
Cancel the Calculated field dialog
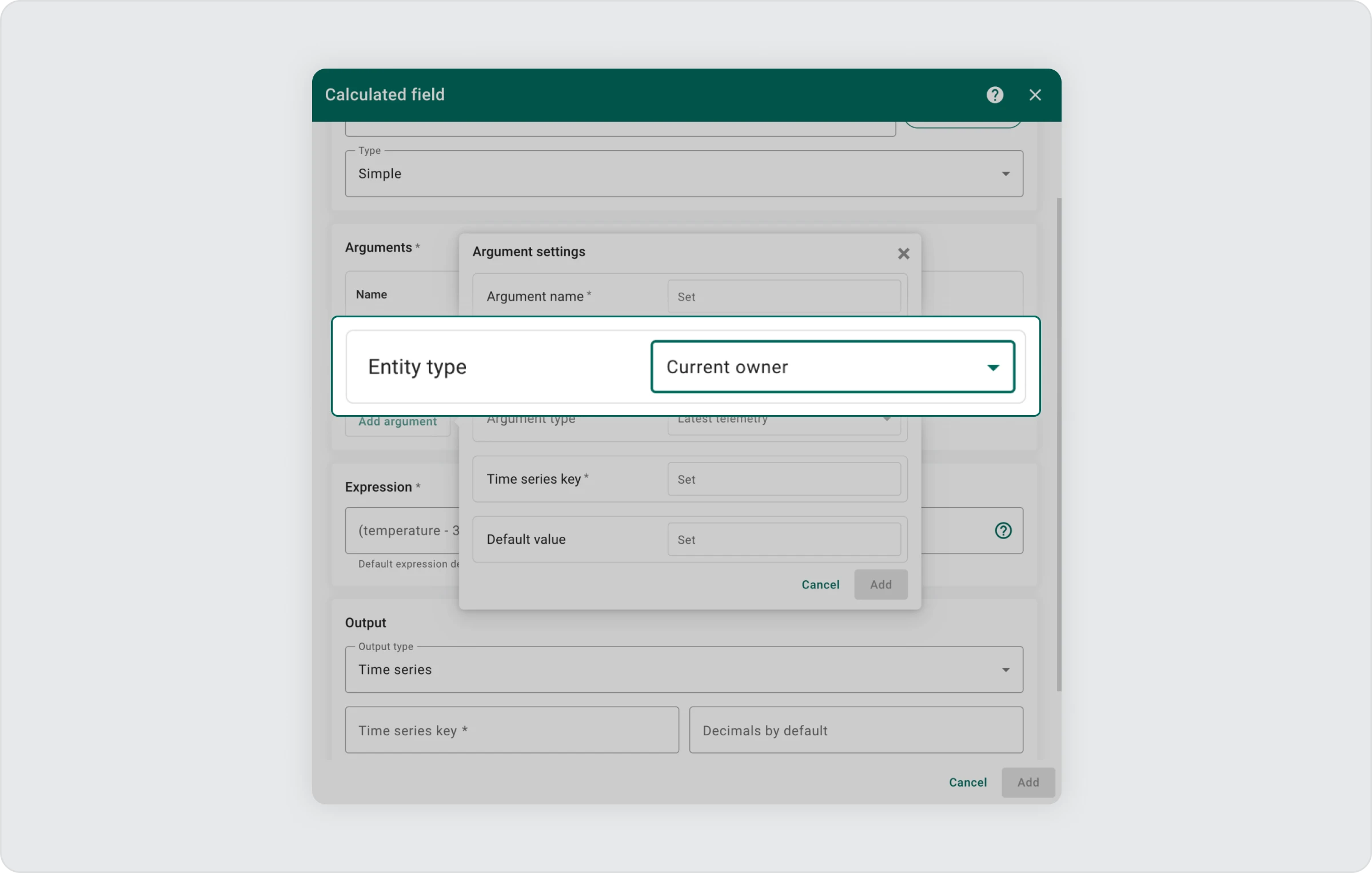pyautogui.click(x=968, y=782)
